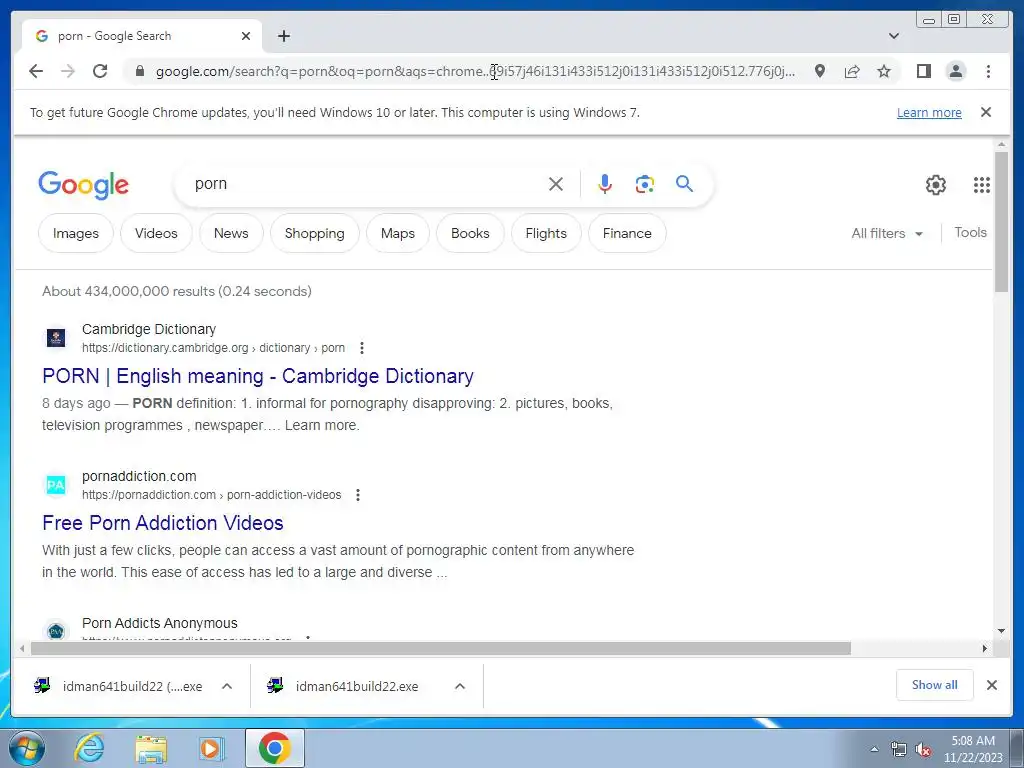Open options for pornaddiction.com result
The width and height of the screenshot is (1024, 768).
[358, 495]
